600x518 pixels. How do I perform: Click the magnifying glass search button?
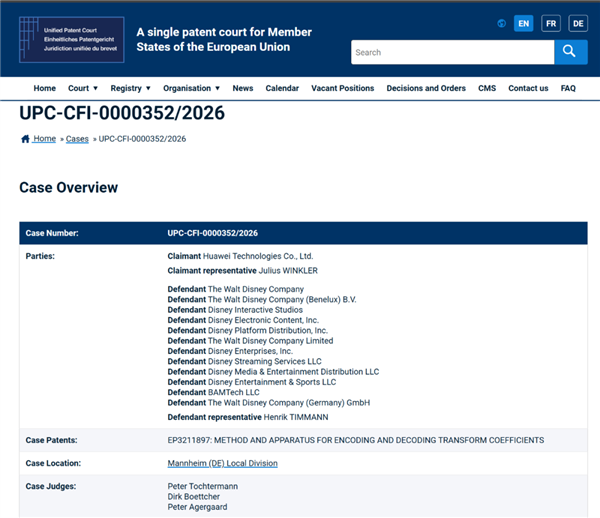click(571, 52)
